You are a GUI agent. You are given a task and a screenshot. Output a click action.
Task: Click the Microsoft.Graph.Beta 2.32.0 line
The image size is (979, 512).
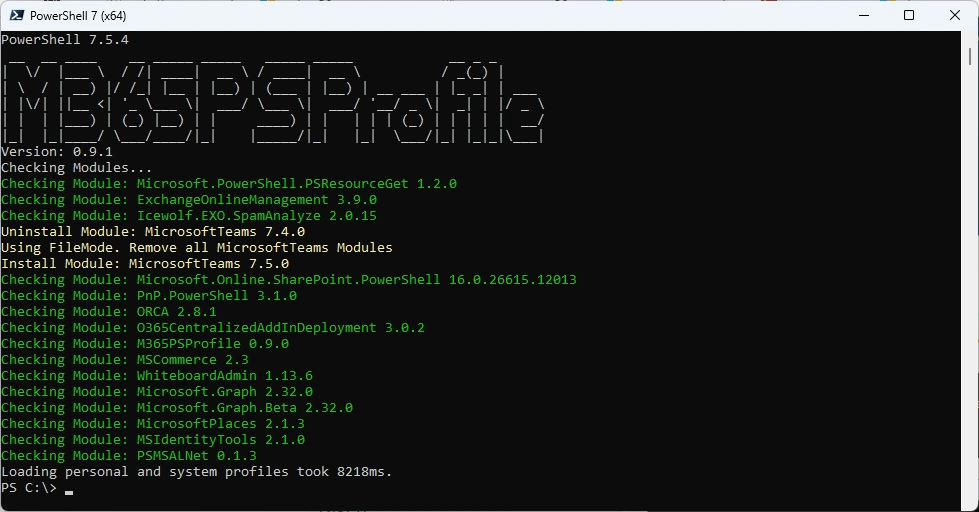177,408
